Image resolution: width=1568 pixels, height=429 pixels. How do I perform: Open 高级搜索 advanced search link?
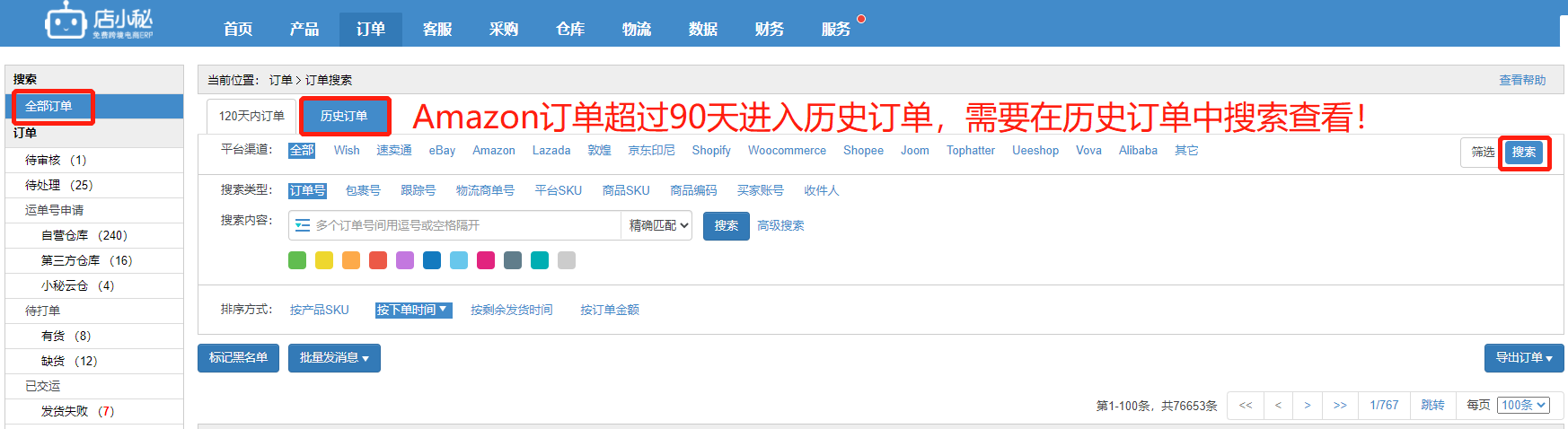tap(780, 225)
